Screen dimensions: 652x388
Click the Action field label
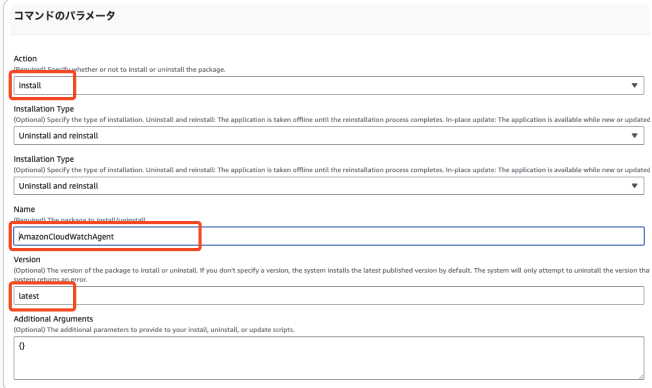pos(25,59)
